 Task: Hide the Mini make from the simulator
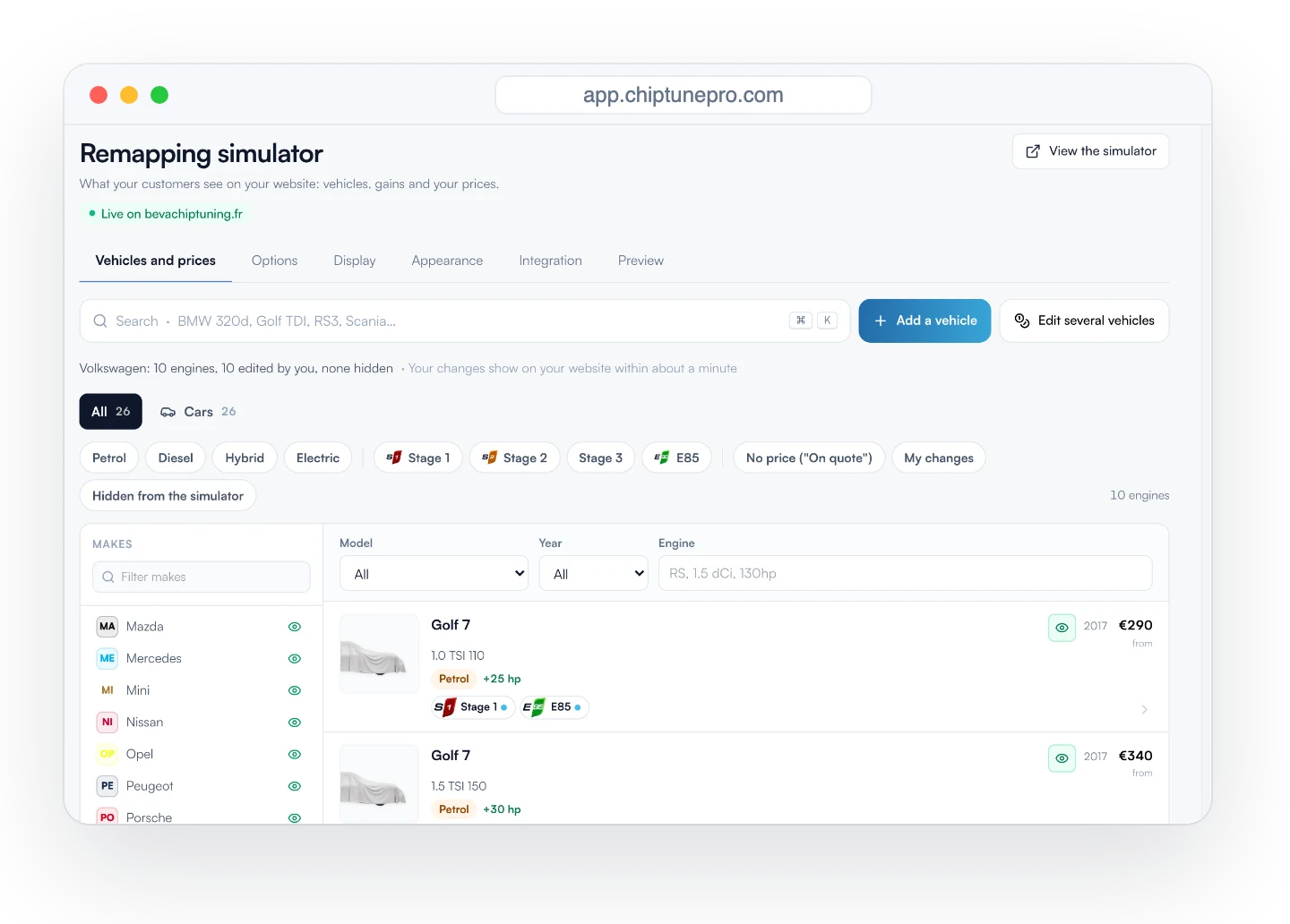pyautogui.click(x=295, y=690)
